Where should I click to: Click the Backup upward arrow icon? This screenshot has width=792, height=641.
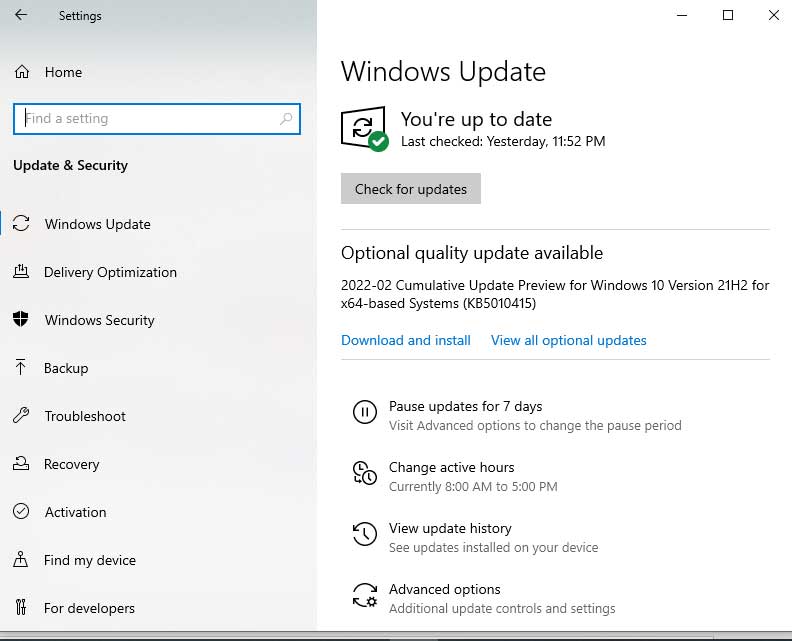click(x=20, y=367)
